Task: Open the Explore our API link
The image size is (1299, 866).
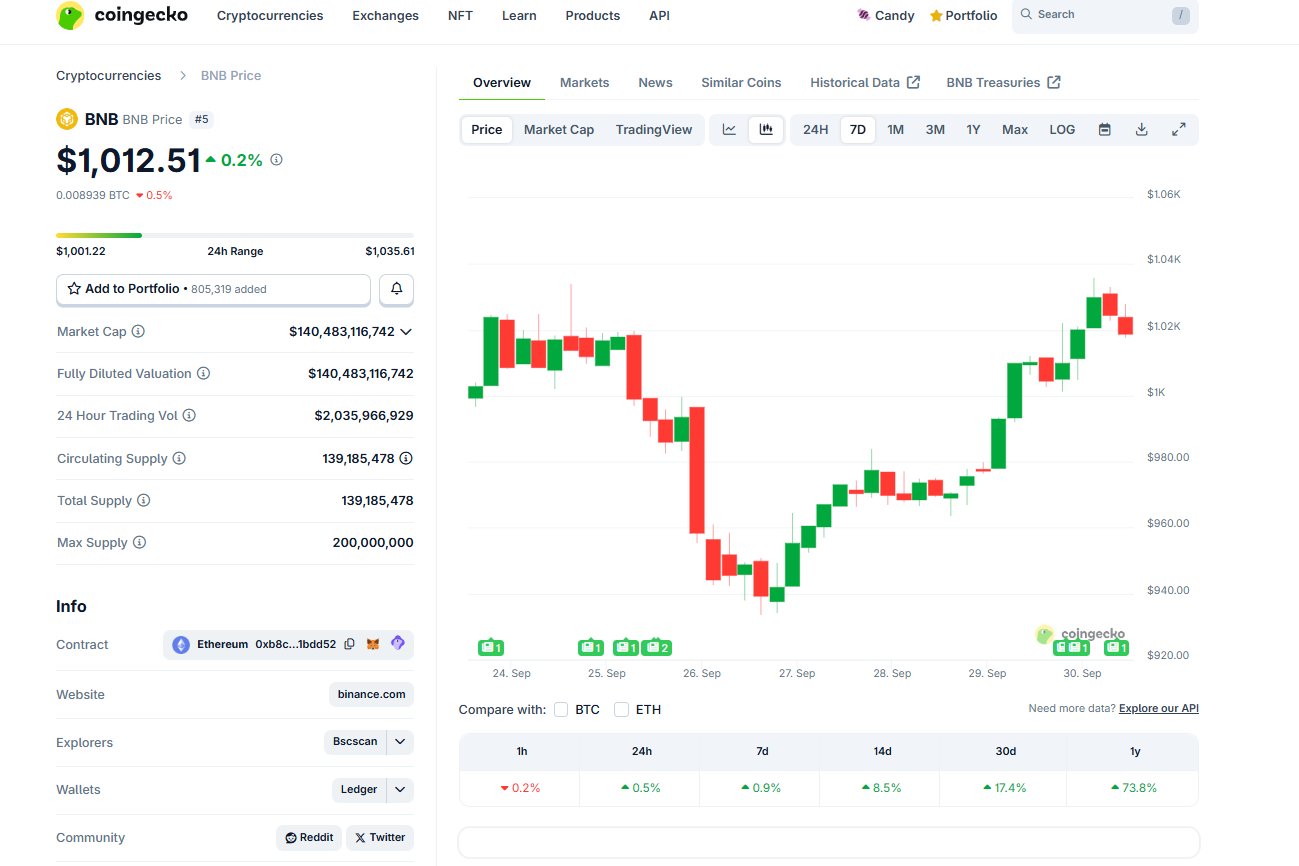Action: point(1158,709)
